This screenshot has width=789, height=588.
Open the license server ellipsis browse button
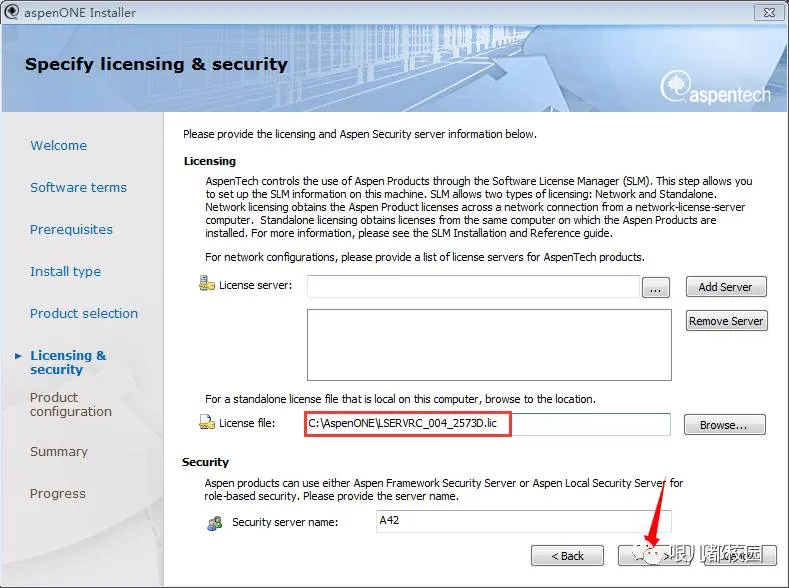click(x=656, y=288)
